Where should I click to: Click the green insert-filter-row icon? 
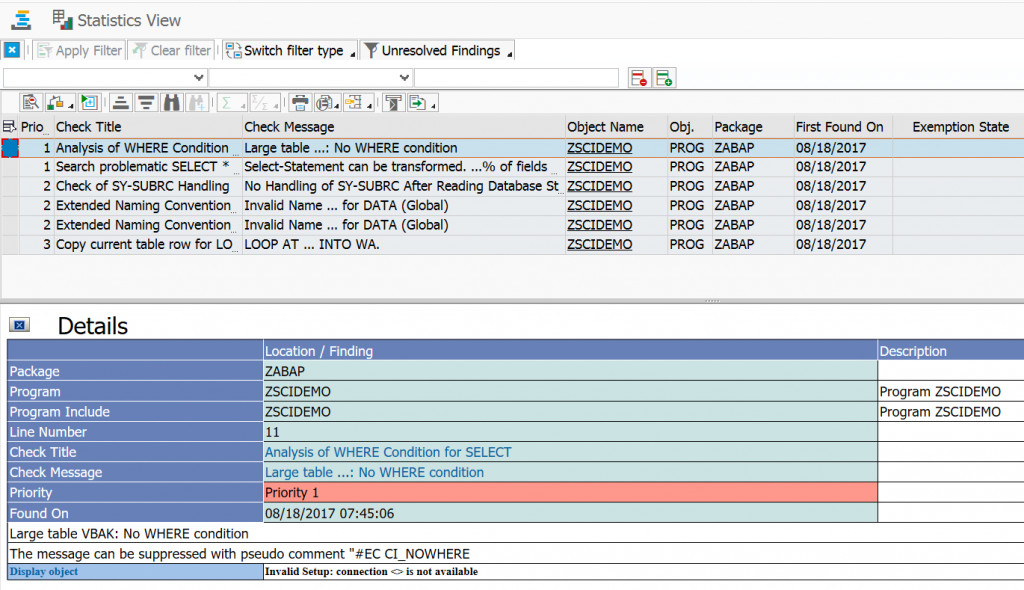tap(662, 77)
